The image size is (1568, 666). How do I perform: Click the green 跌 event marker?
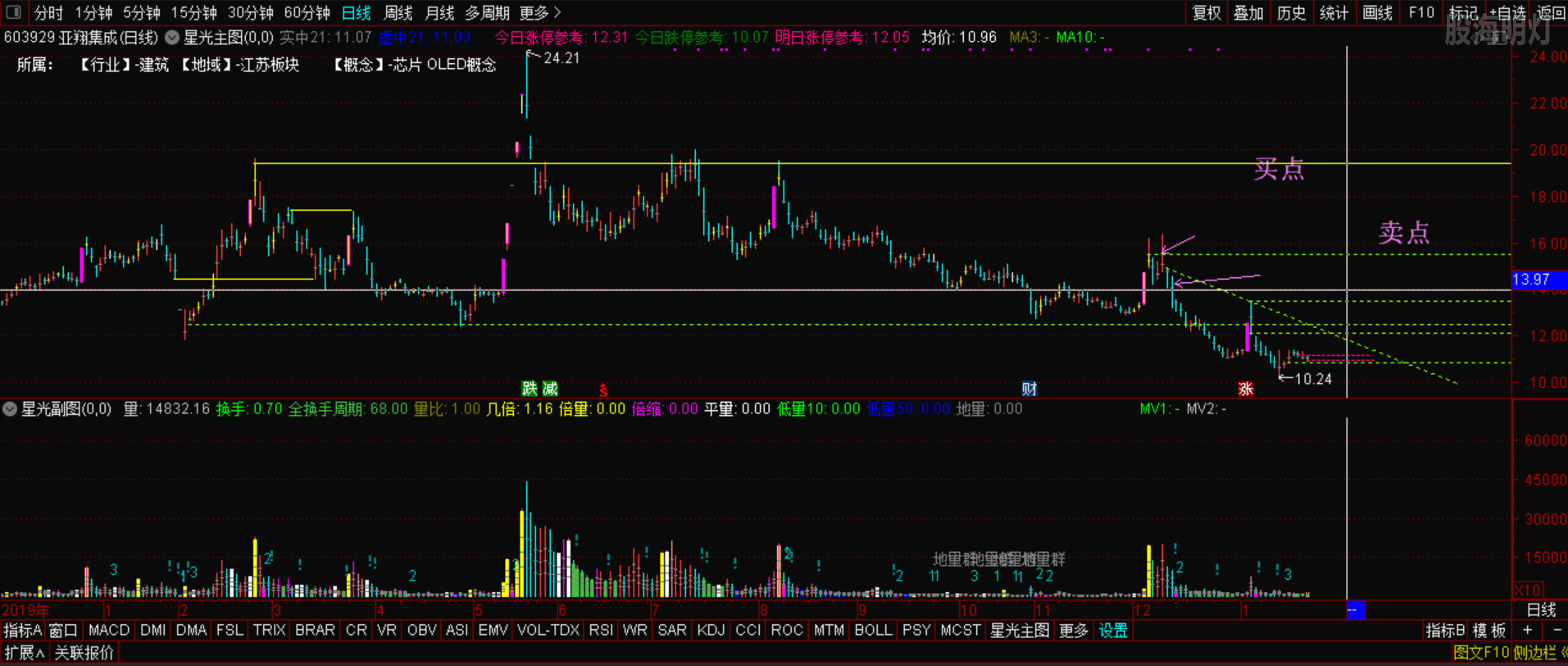point(530,389)
